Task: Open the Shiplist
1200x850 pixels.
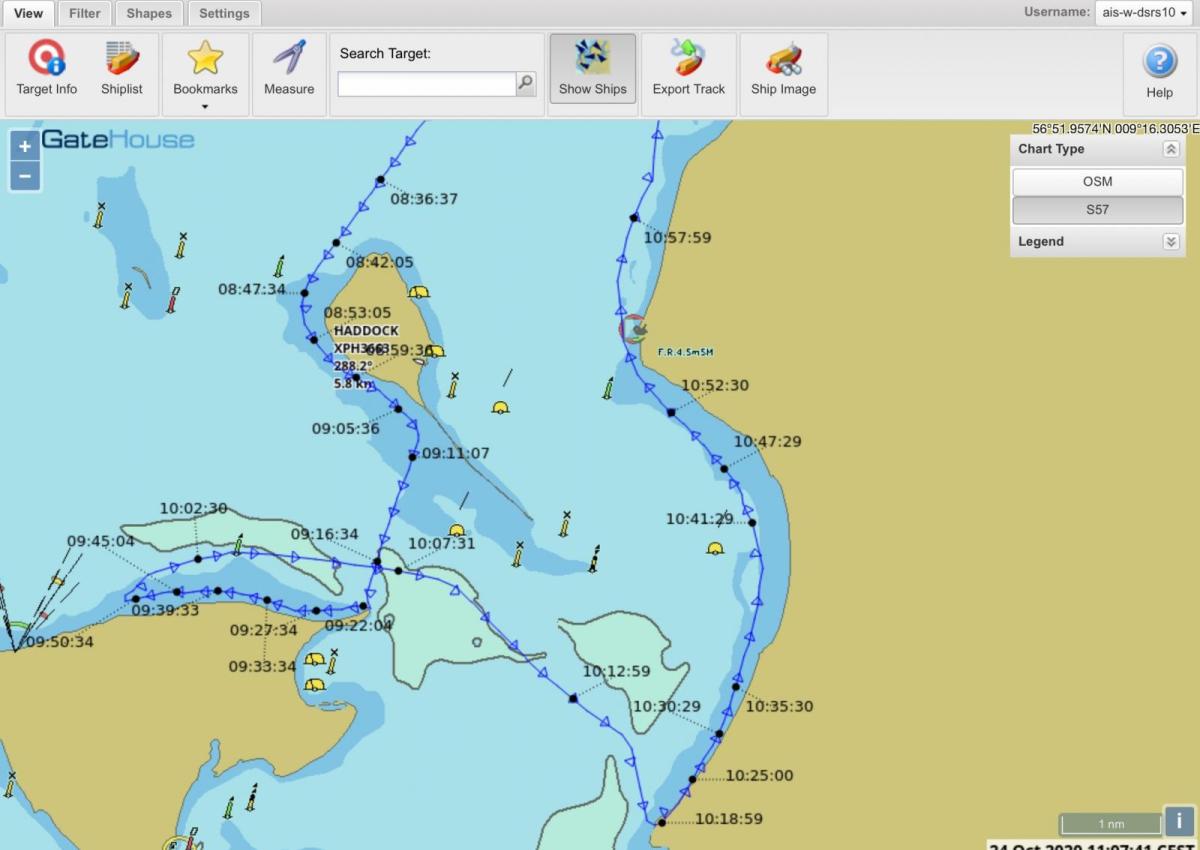Action: 122,68
